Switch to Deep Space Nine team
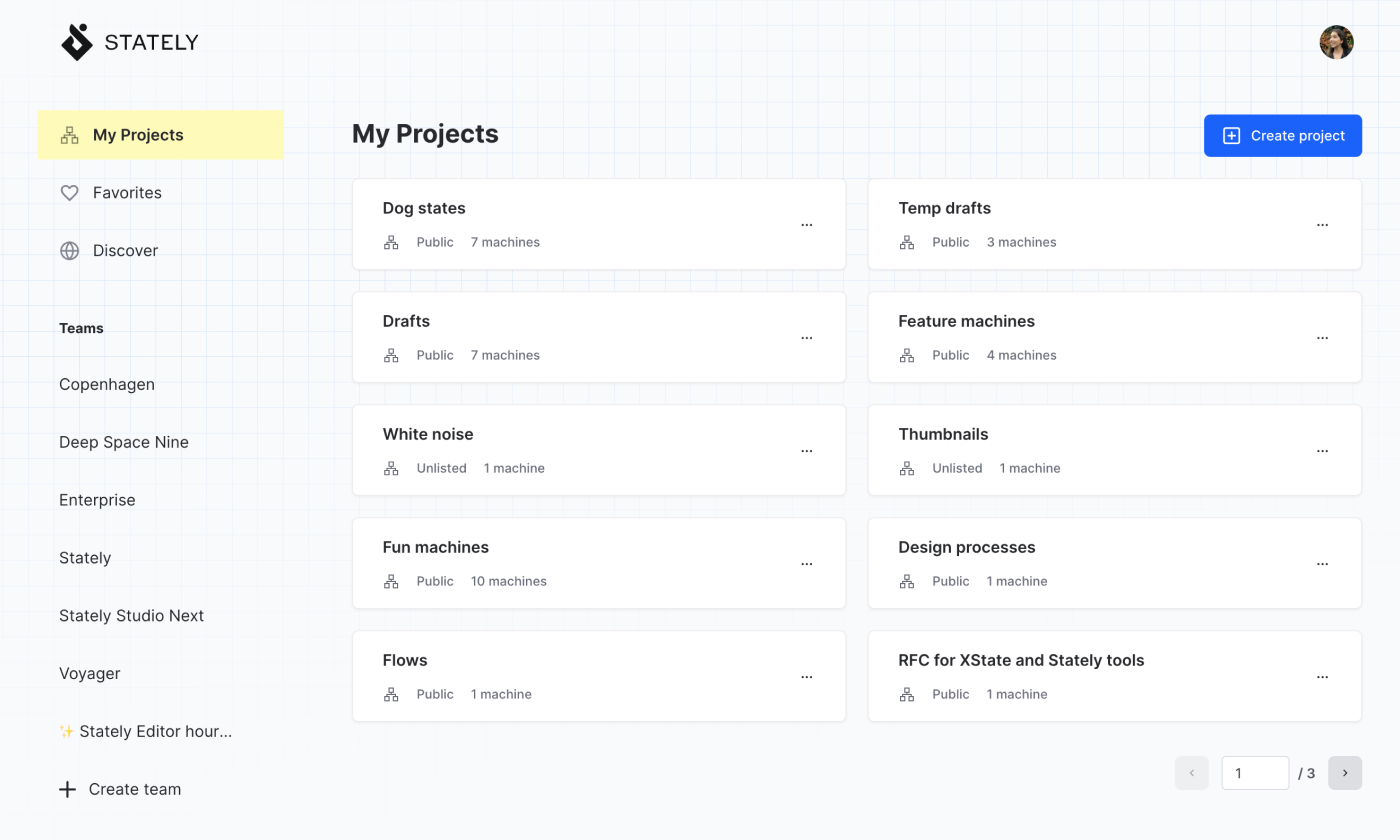Screen dimensions: 1400x840 pyautogui.click(x=124, y=442)
